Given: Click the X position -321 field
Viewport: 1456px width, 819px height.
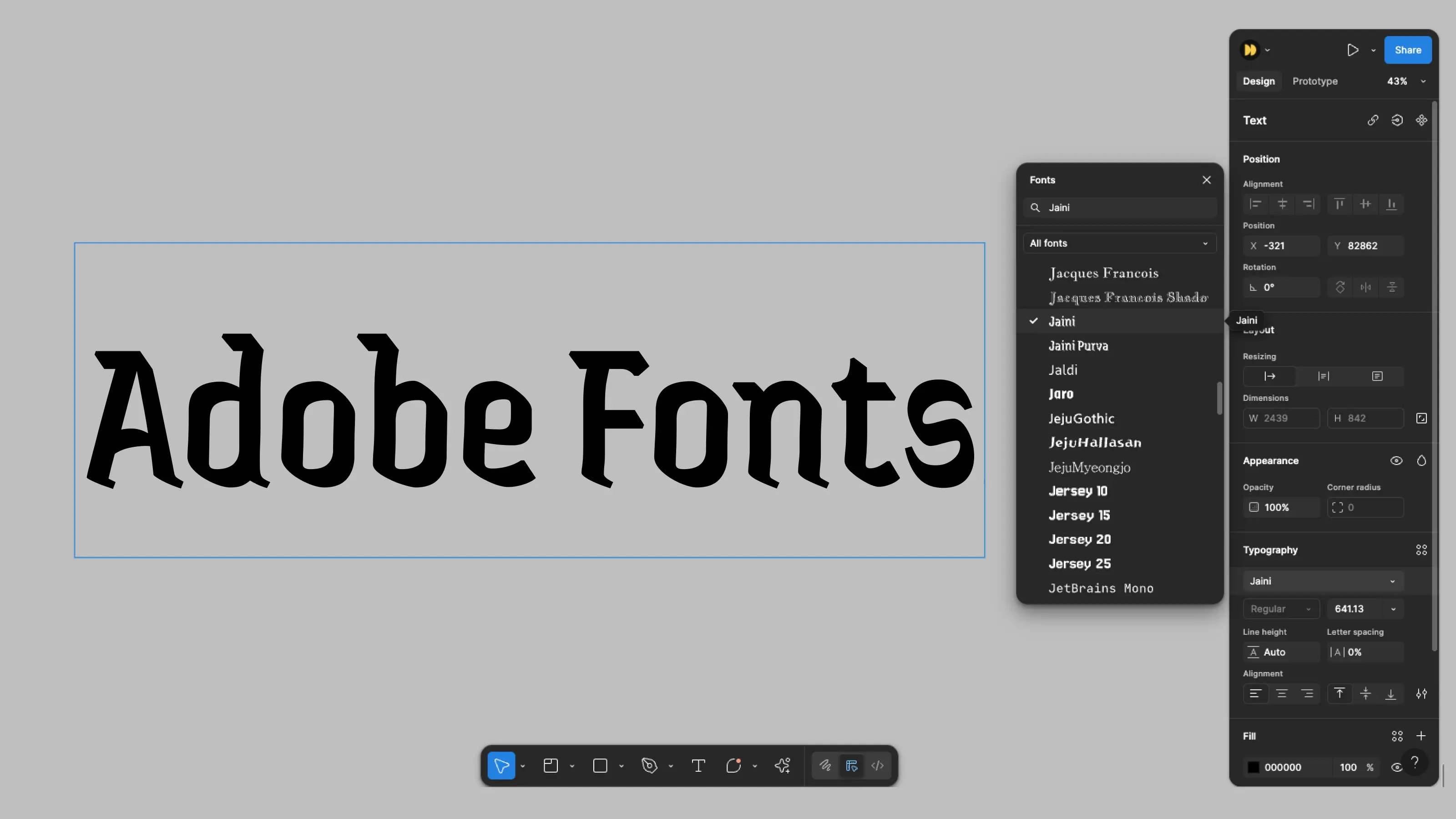Looking at the screenshot, I should pyautogui.click(x=1281, y=246).
